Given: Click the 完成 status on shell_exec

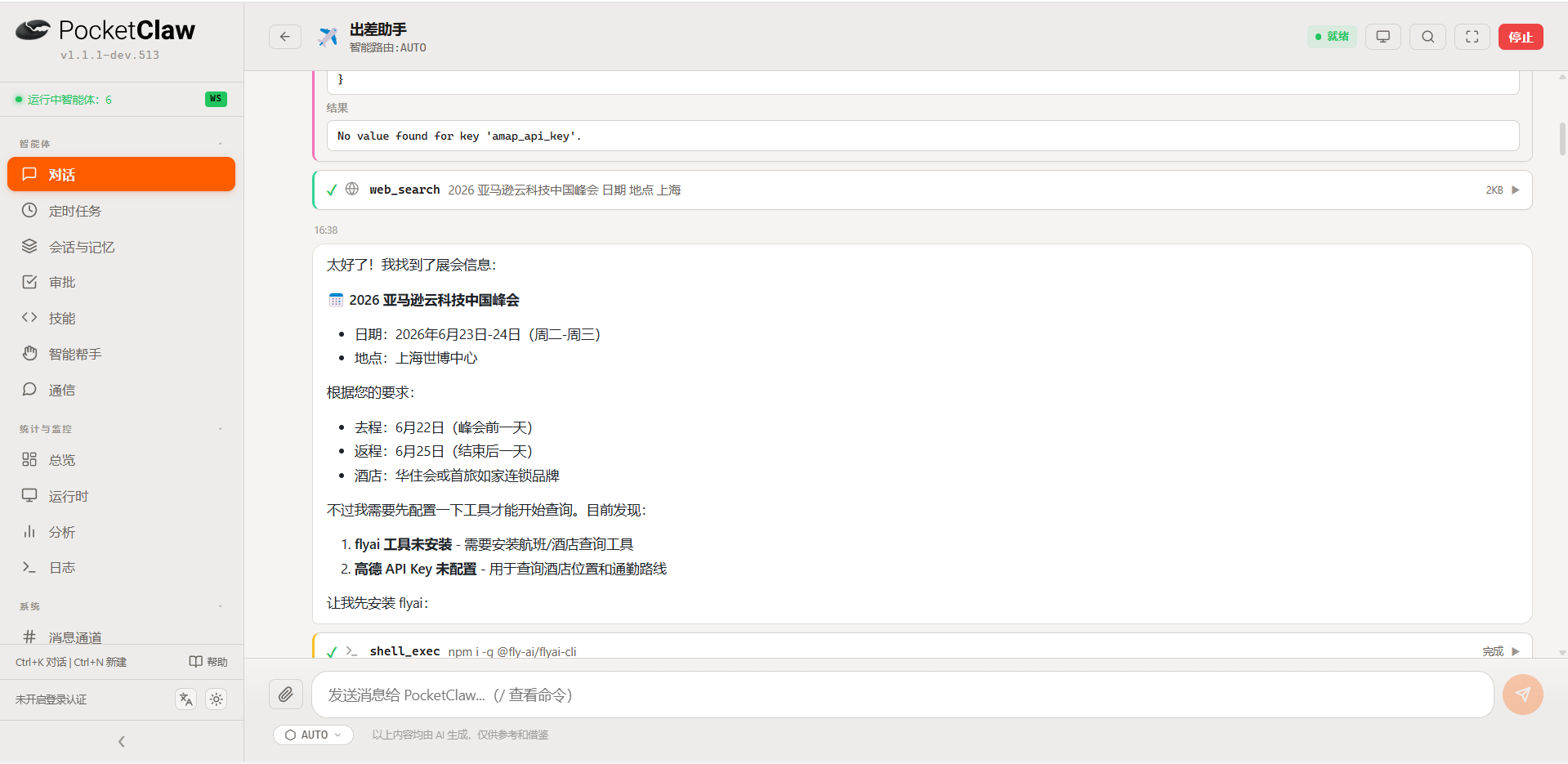Looking at the screenshot, I should click(1493, 651).
